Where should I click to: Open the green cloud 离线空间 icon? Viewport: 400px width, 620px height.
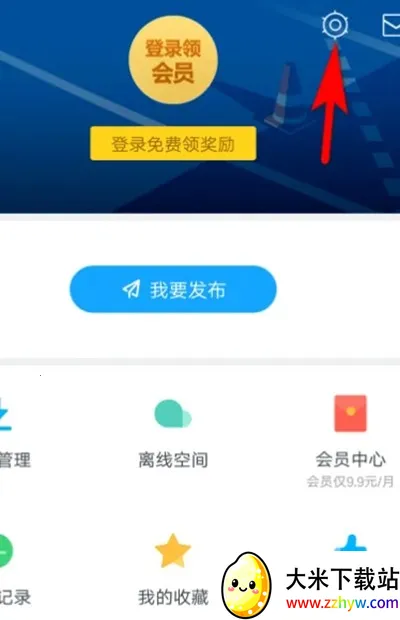[x=173, y=414]
